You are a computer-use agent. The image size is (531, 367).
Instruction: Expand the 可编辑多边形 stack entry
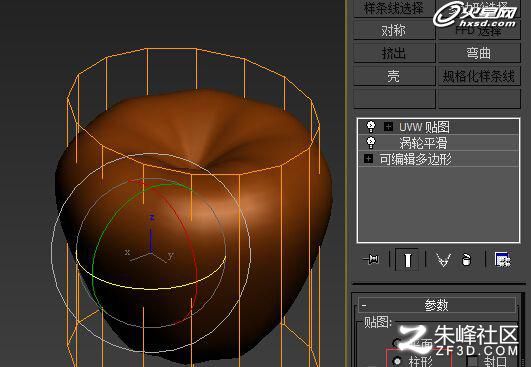[x=368, y=158]
